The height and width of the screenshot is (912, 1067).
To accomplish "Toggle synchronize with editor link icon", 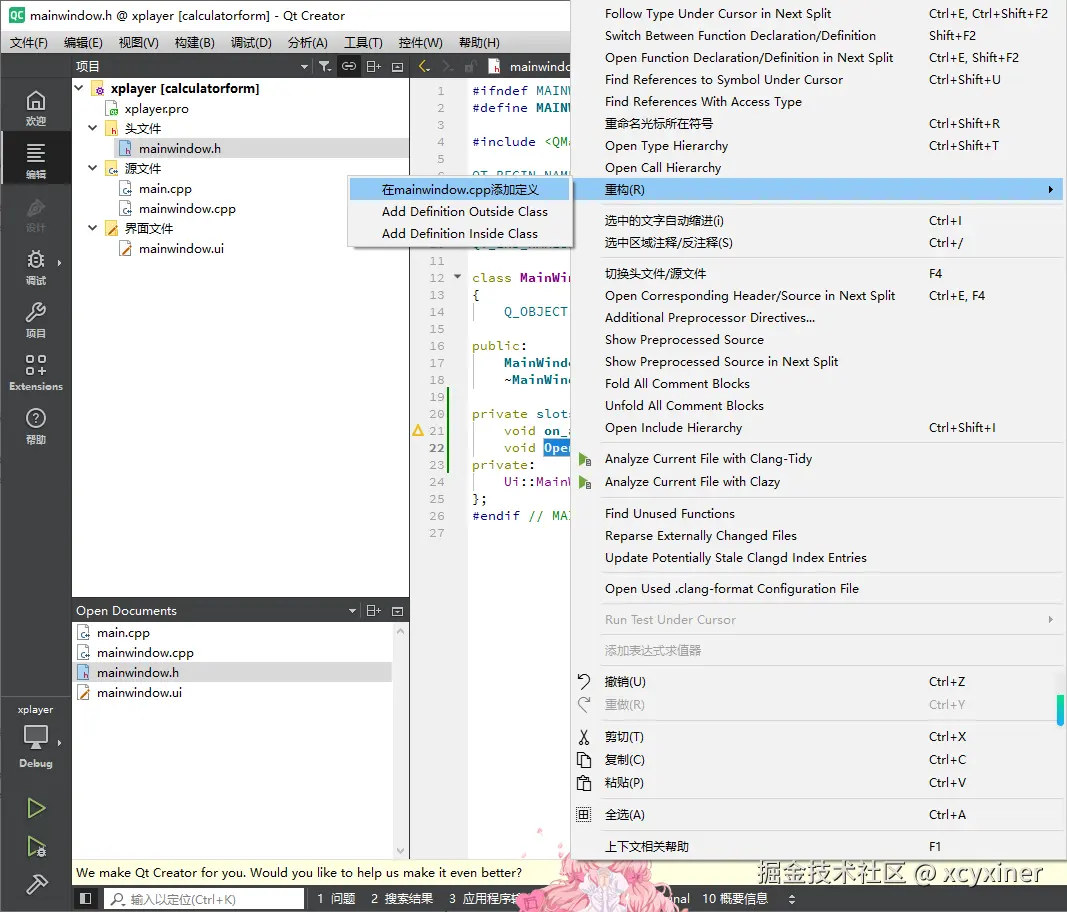I will click(x=348, y=66).
